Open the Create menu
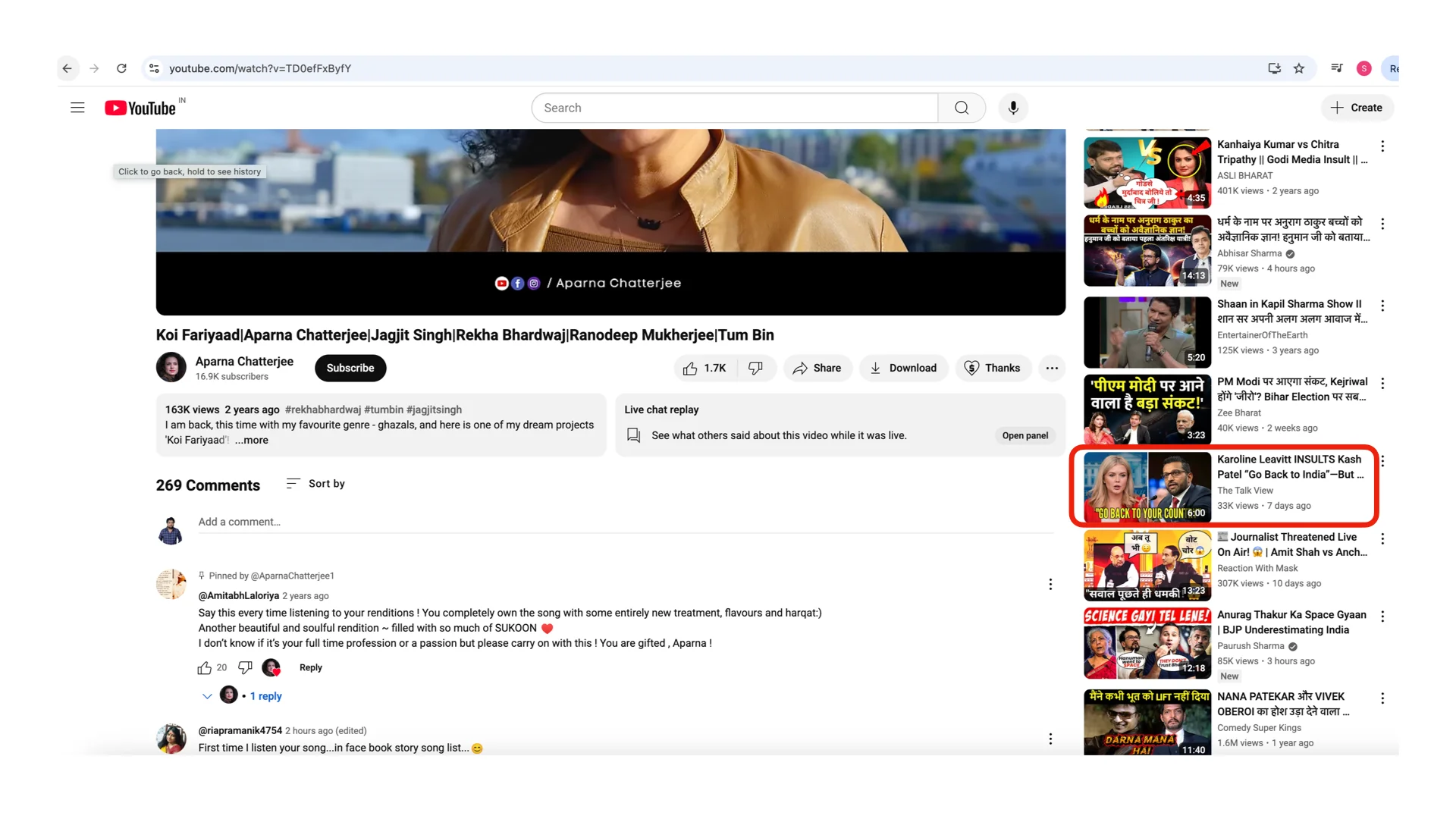 click(x=1357, y=108)
